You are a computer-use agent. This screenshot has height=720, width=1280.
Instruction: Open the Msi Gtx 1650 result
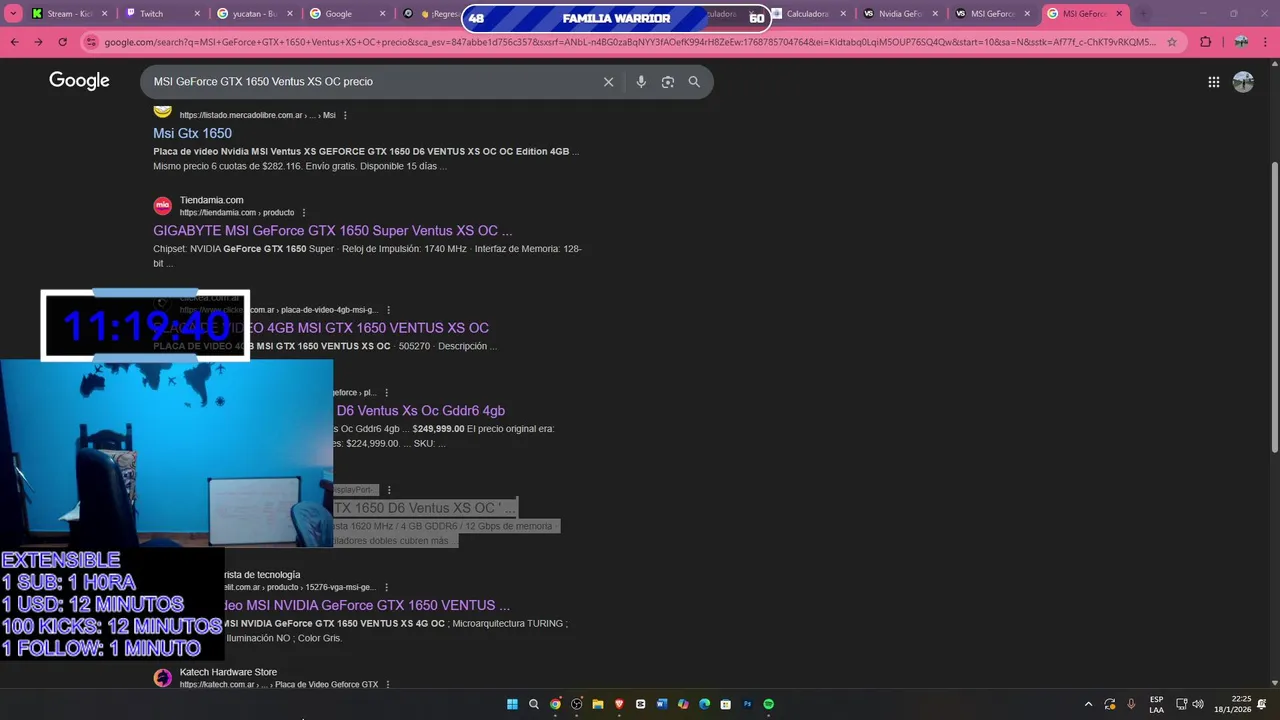tap(192, 133)
